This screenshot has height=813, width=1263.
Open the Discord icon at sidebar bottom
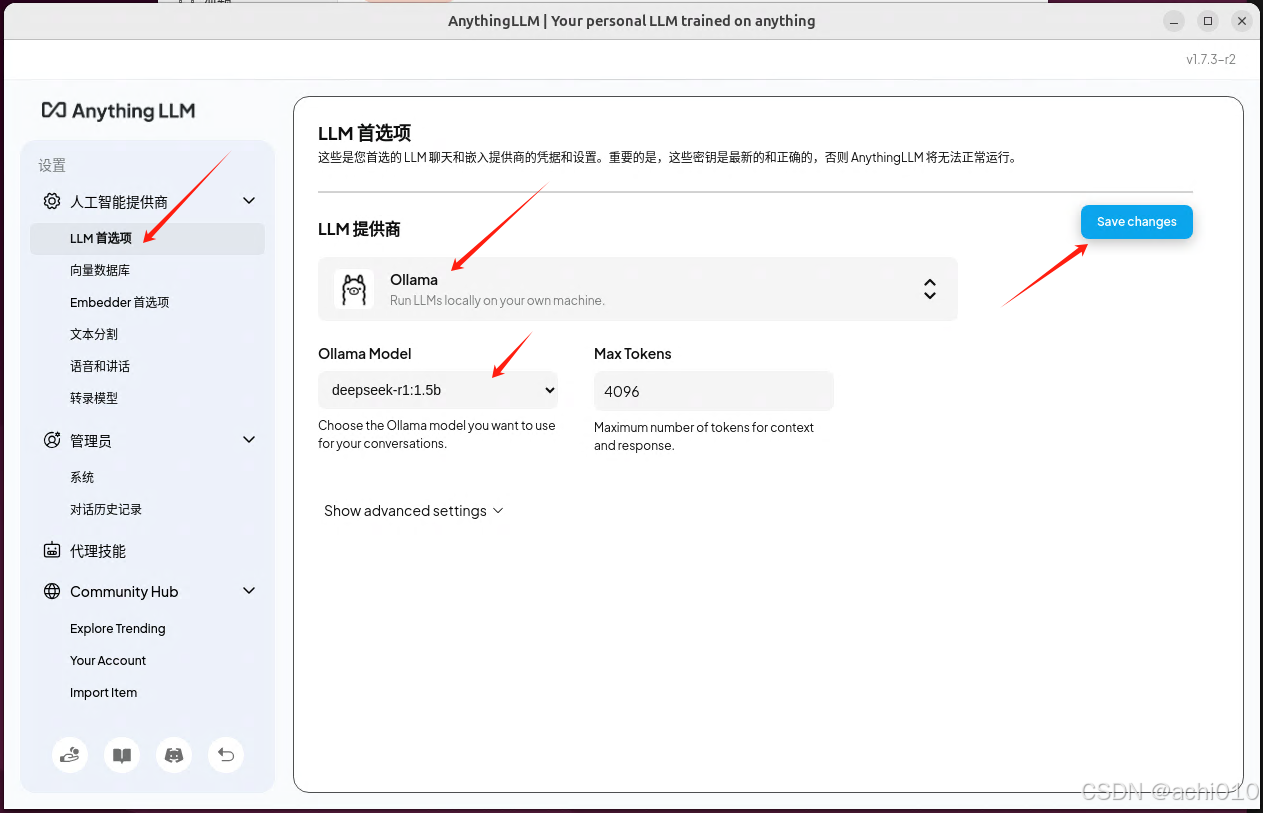(174, 755)
